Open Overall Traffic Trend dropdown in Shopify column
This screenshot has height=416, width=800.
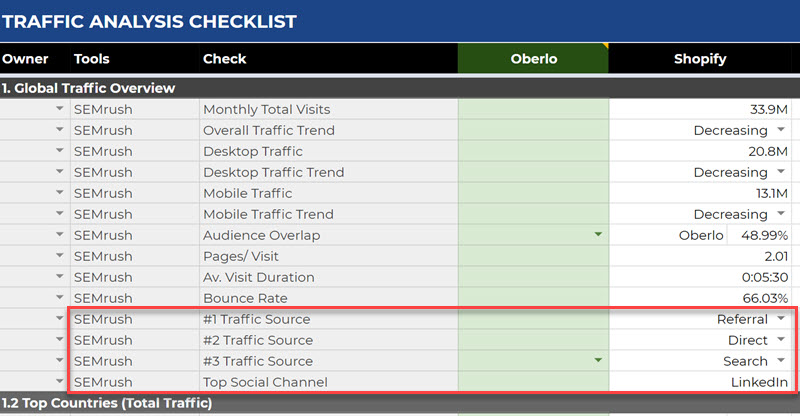point(780,131)
